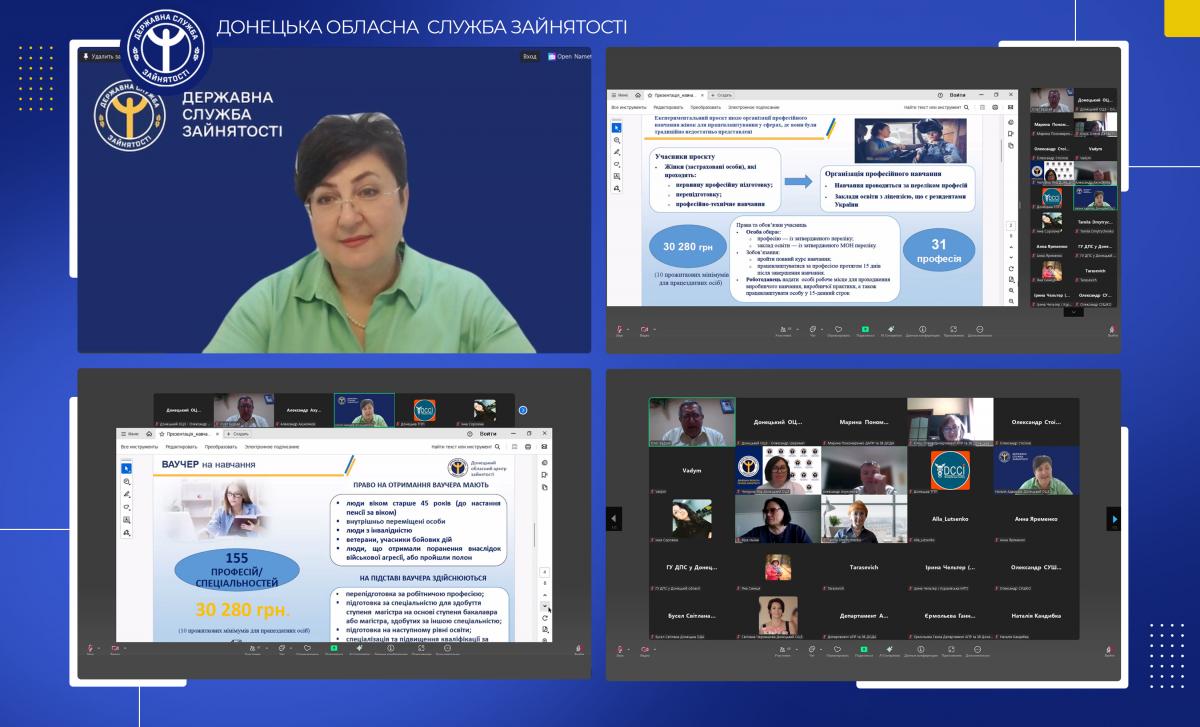Select the pen annotation tool in bottom-left PDF sidebar
The image size is (1200, 727).
127,494
